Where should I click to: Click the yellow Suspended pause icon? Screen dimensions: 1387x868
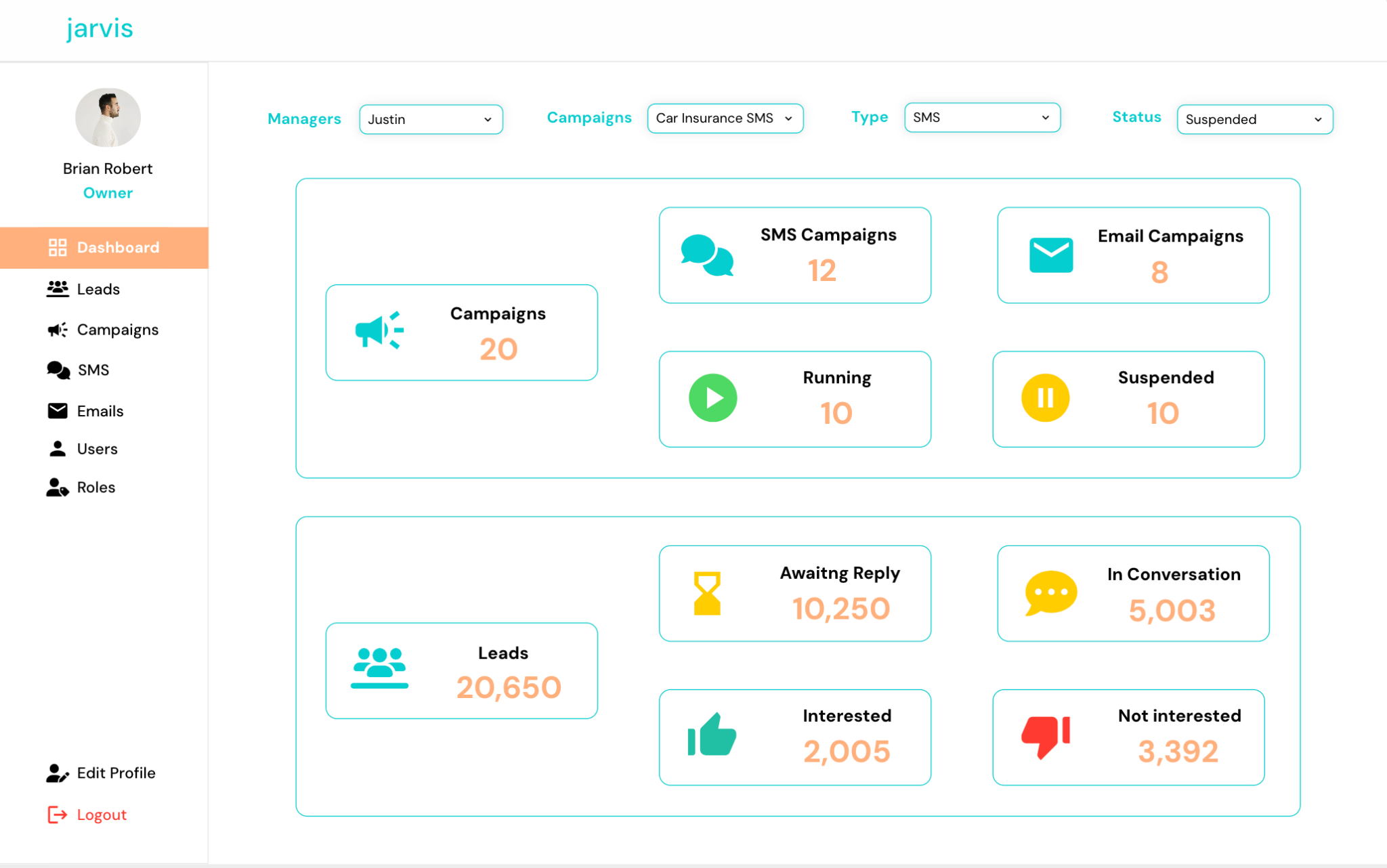tap(1045, 398)
